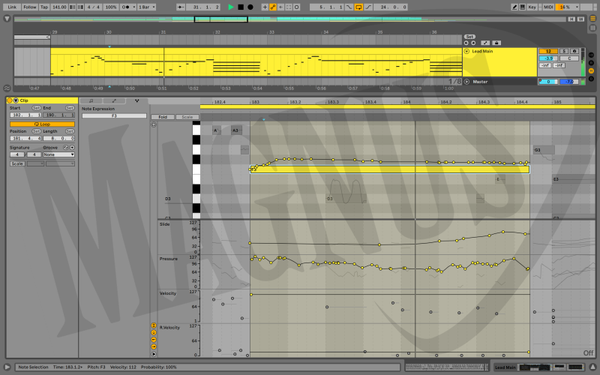Click the Set button beside End
The image size is (600, 375).
tap(70, 108)
